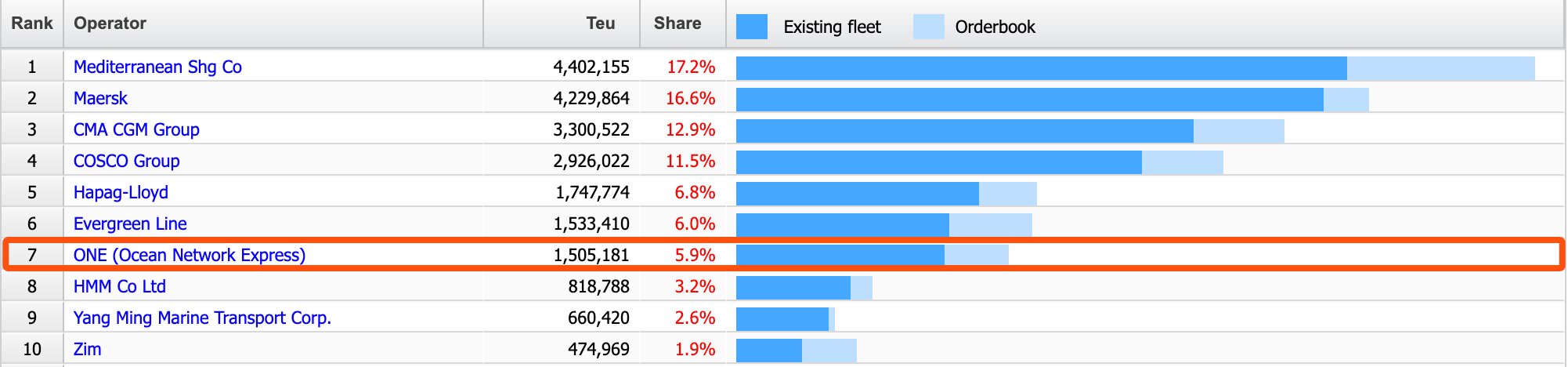Click the Rank column header
Viewport: 1568px width, 367px height.
32,24
